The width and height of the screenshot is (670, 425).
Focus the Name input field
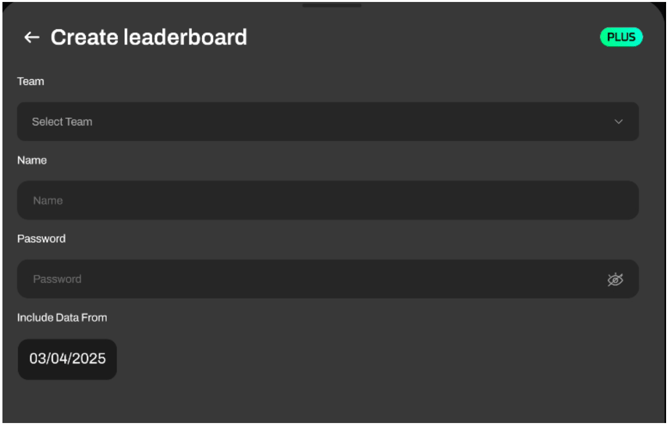327,201
